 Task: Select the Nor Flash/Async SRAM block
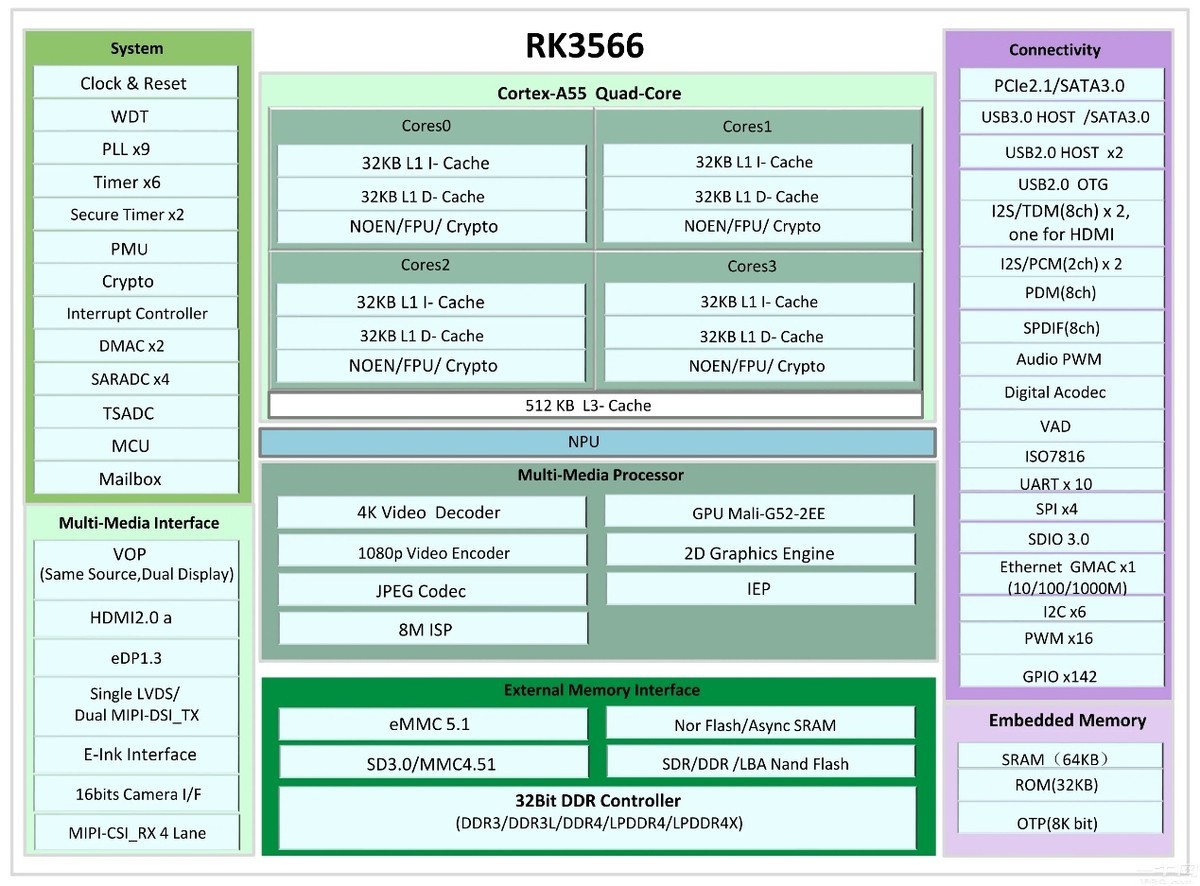tap(760, 724)
